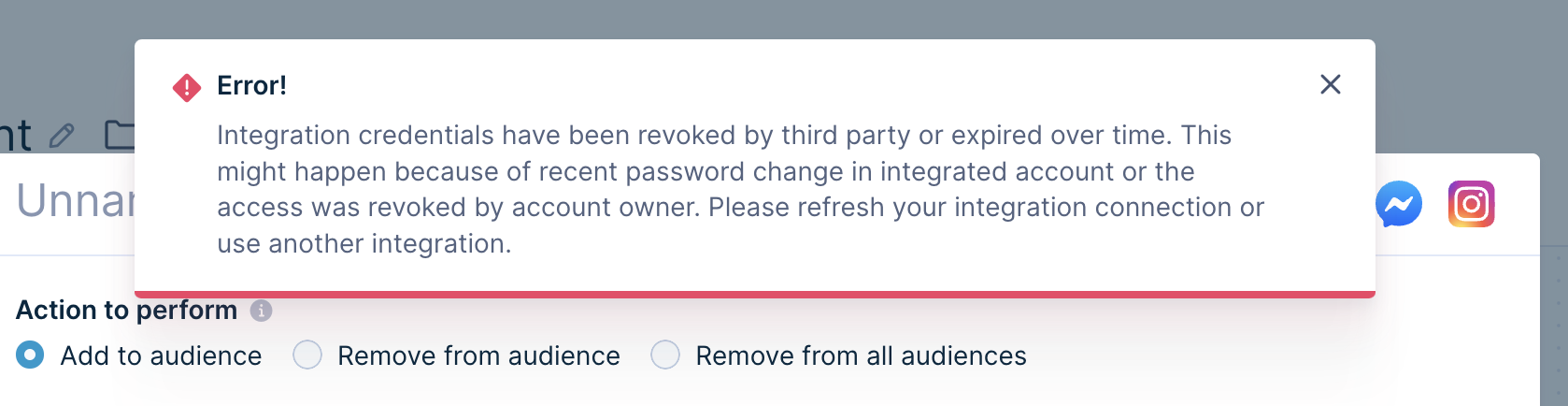Click the "Add to audience" label text
Viewport: 1568px width, 406px height.
click(161, 356)
